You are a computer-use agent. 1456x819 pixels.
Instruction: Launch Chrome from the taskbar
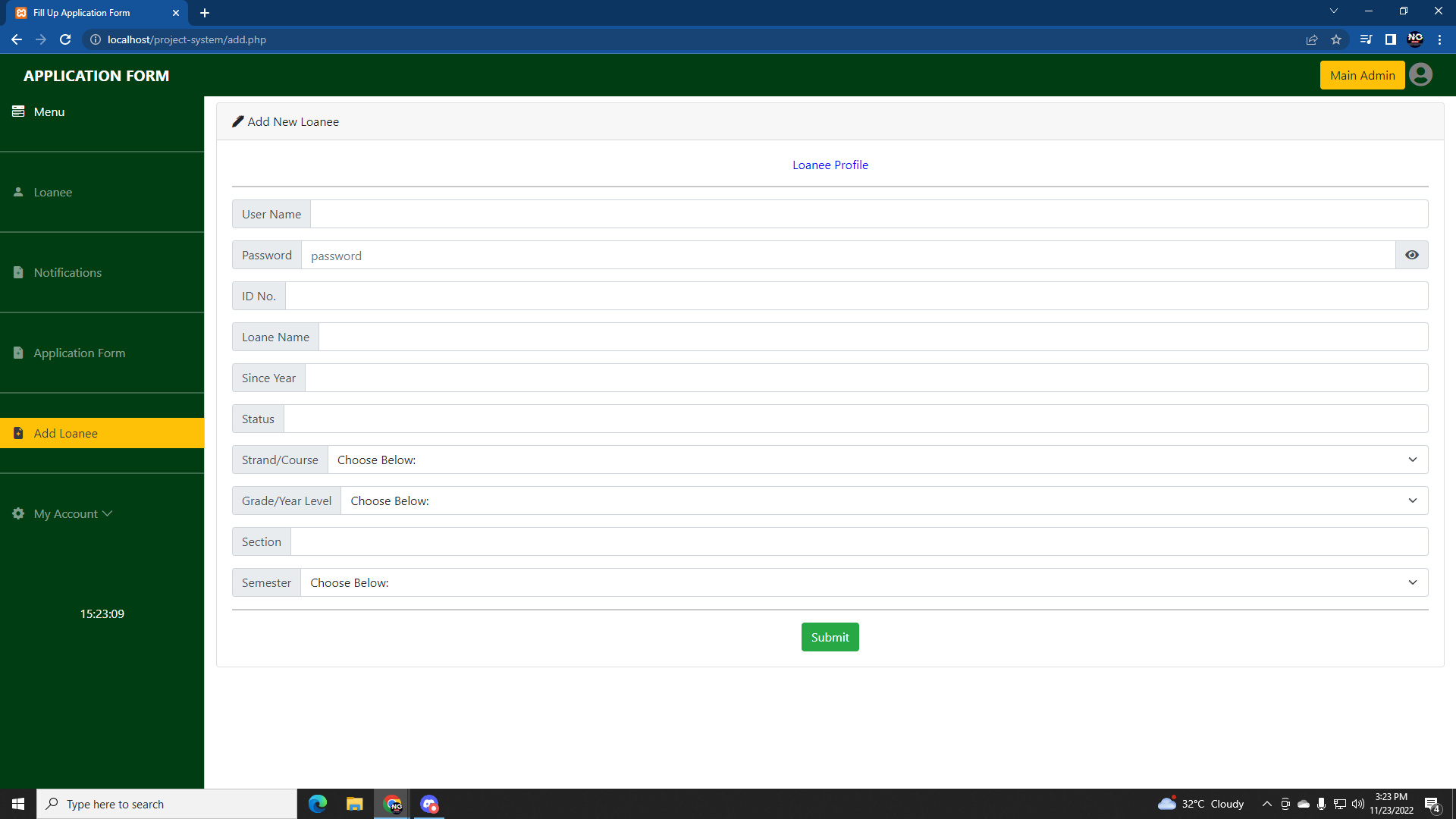(392, 803)
